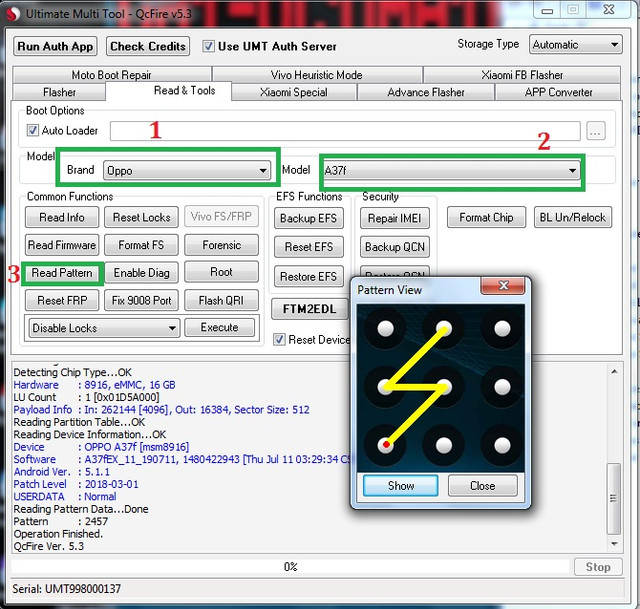The width and height of the screenshot is (640, 609).
Task: Open the Storage Type dropdown
Action: [576, 44]
